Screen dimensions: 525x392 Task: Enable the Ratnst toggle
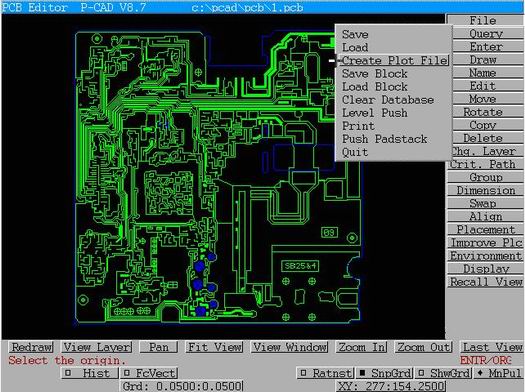click(x=325, y=373)
